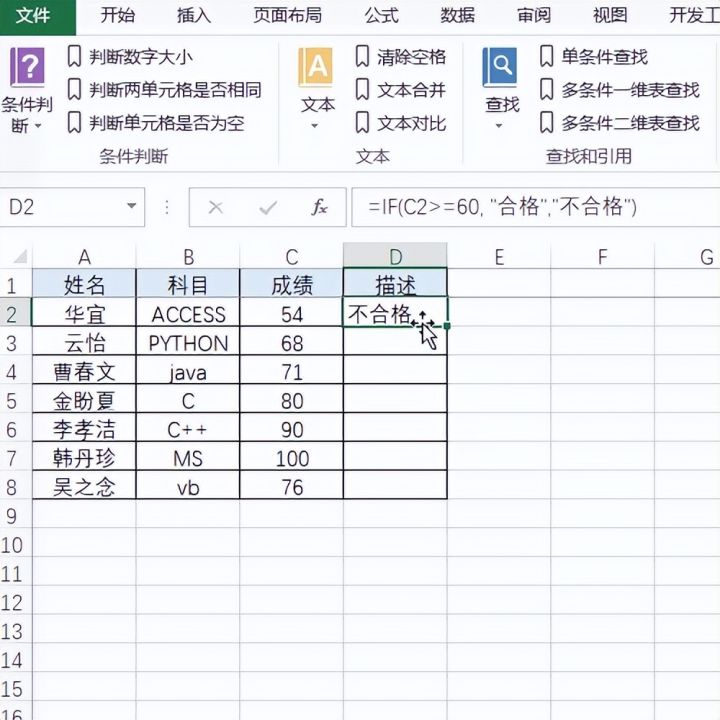Select column C header
This screenshot has height=720, width=720.
(x=292, y=256)
